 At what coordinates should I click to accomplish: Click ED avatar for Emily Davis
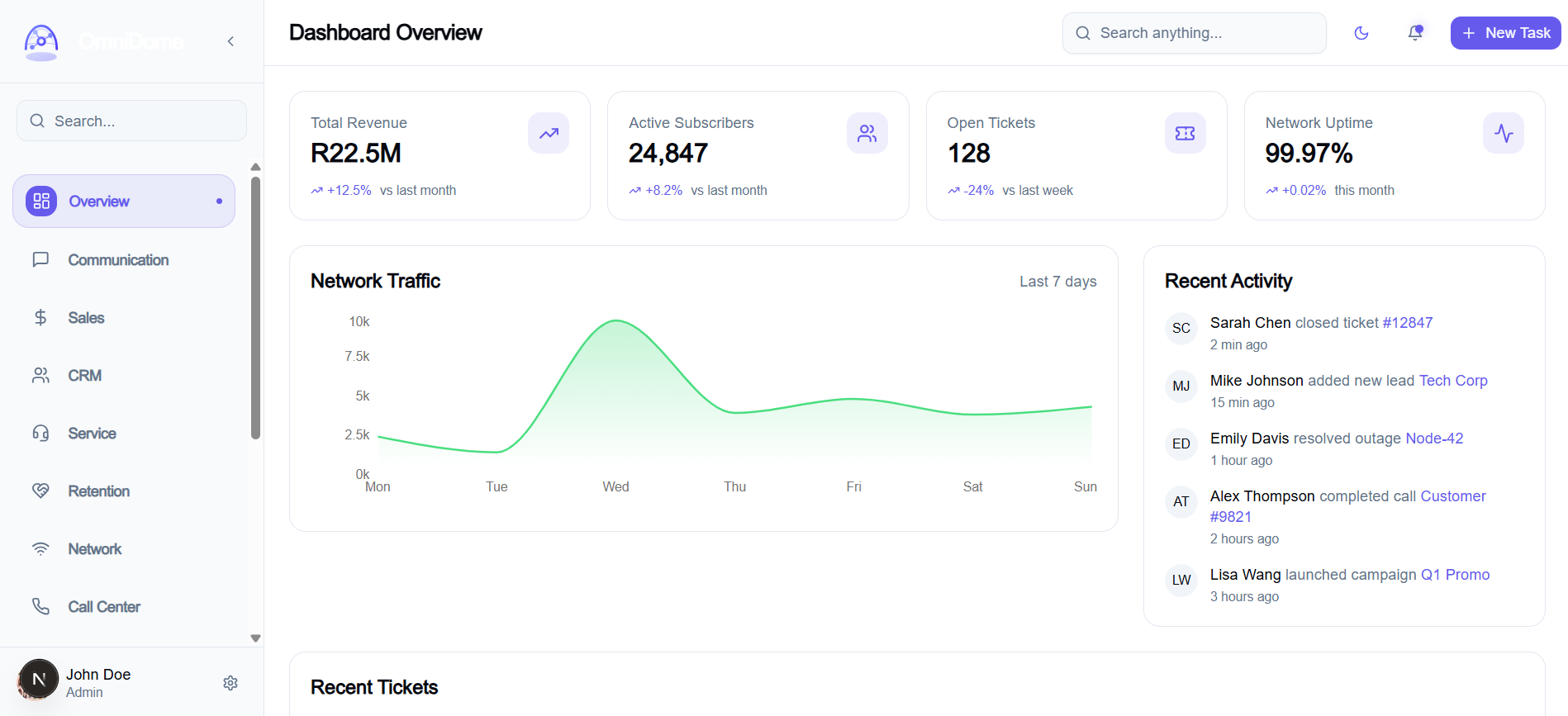[x=1181, y=443]
